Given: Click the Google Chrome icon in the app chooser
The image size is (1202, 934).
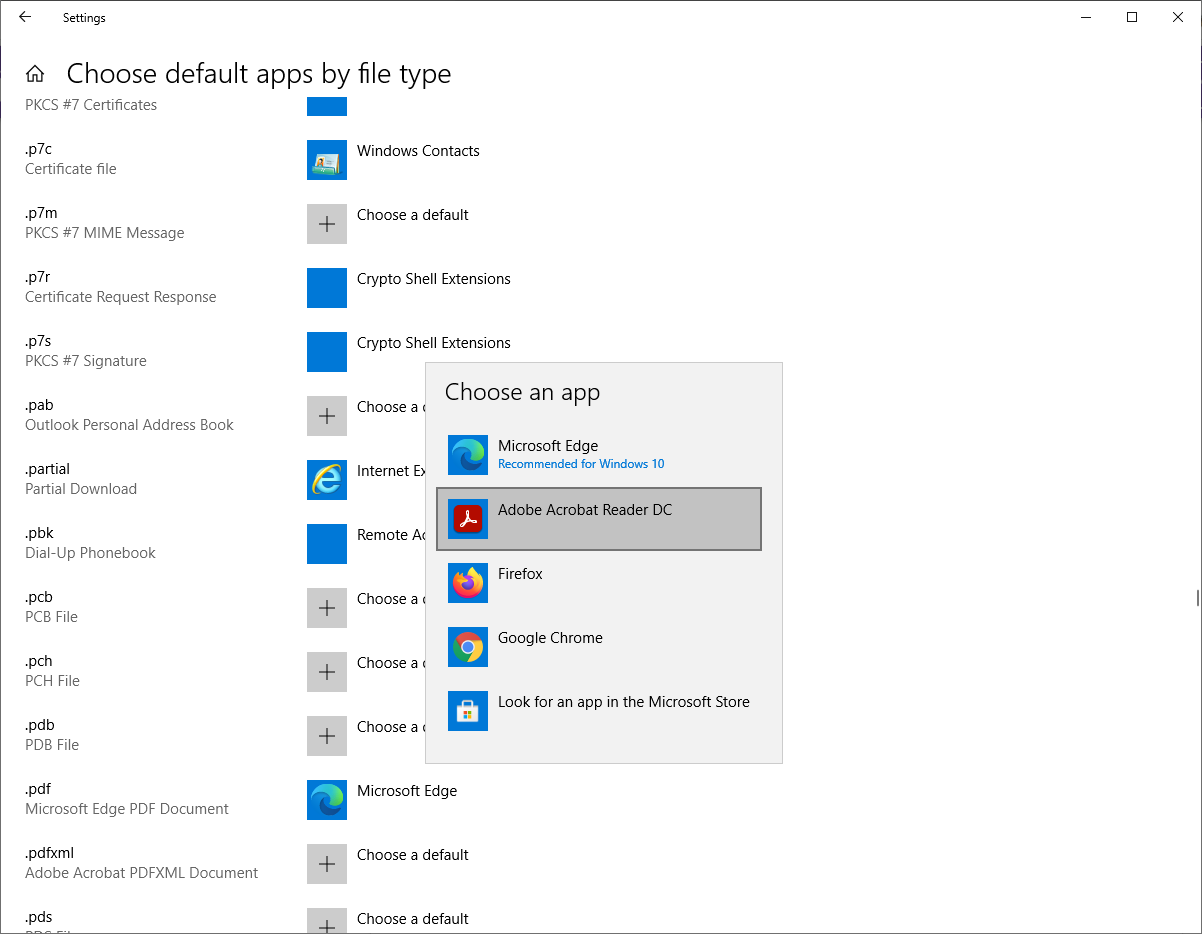Looking at the screenshot, I should point(468,647).
